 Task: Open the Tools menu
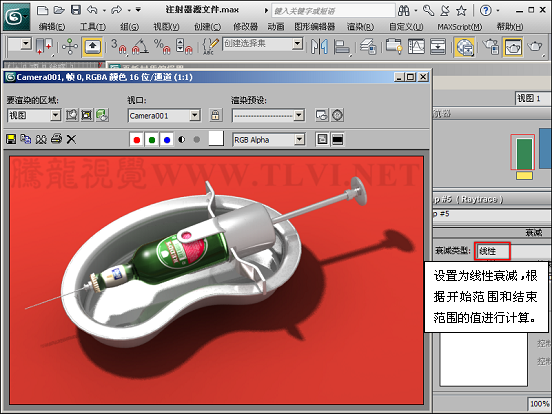point(93,26)
